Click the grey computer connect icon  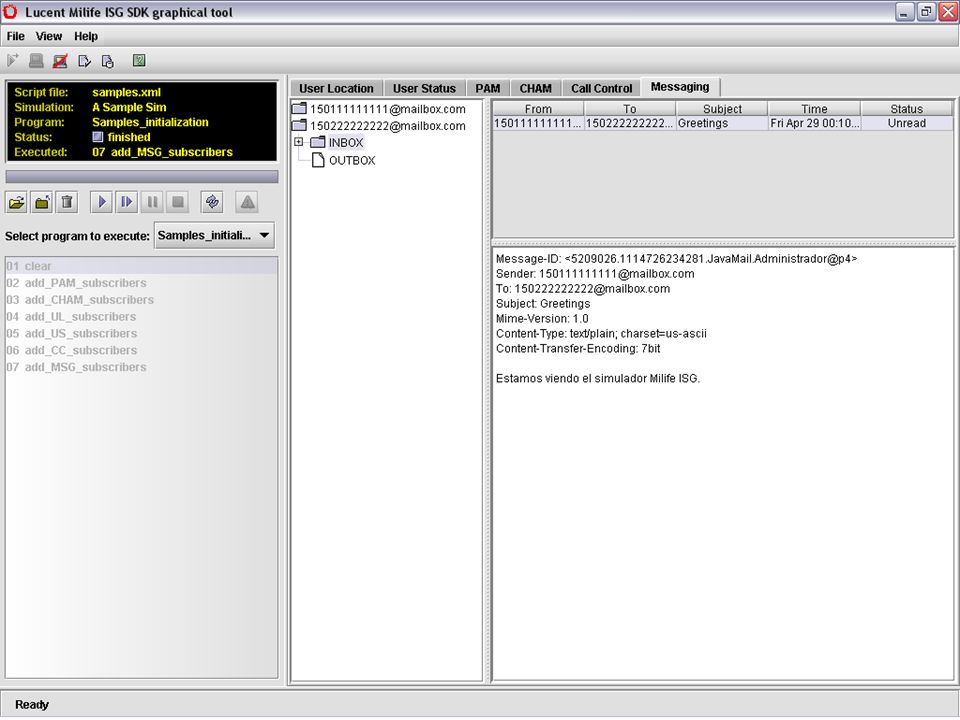[x=36, y=60]
